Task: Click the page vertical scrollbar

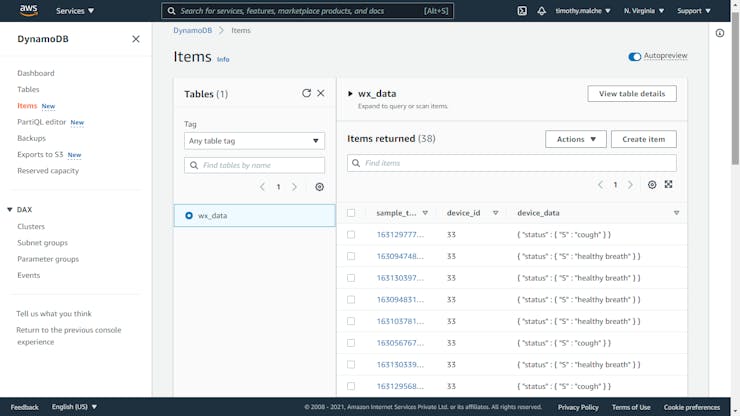Action: pos(735,90)
